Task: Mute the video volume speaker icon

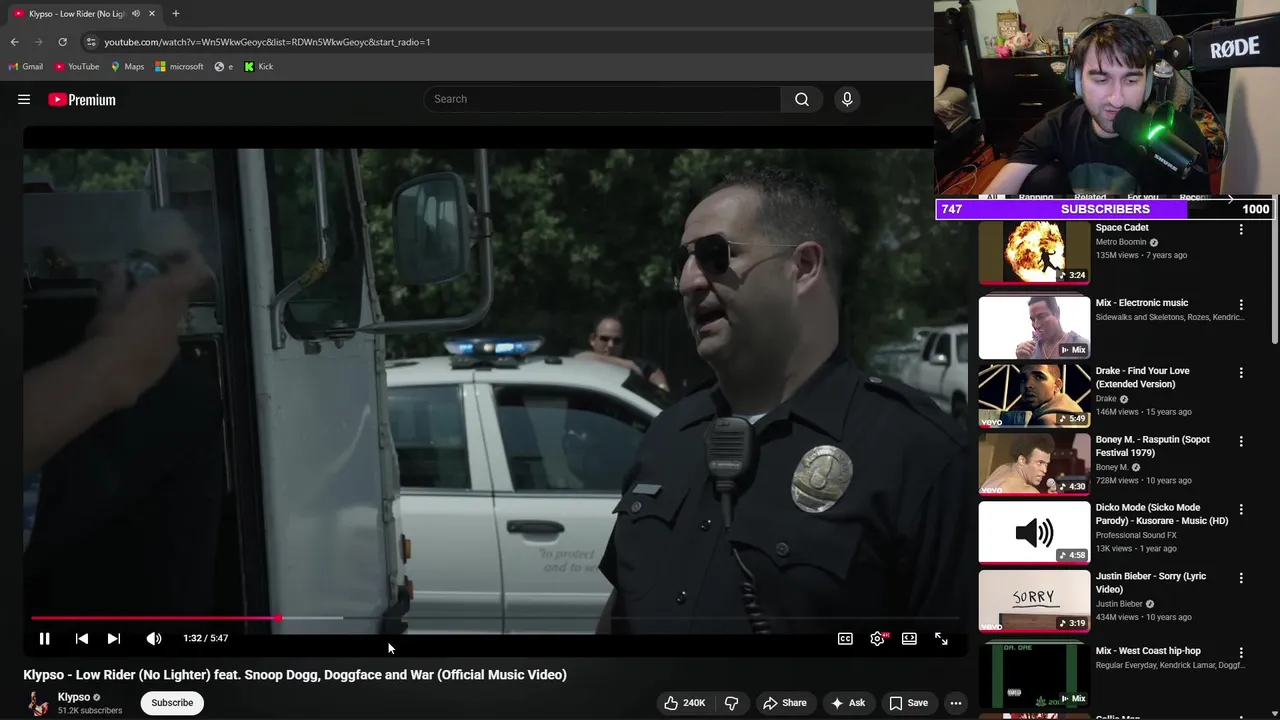Action: tap(153, 638)
